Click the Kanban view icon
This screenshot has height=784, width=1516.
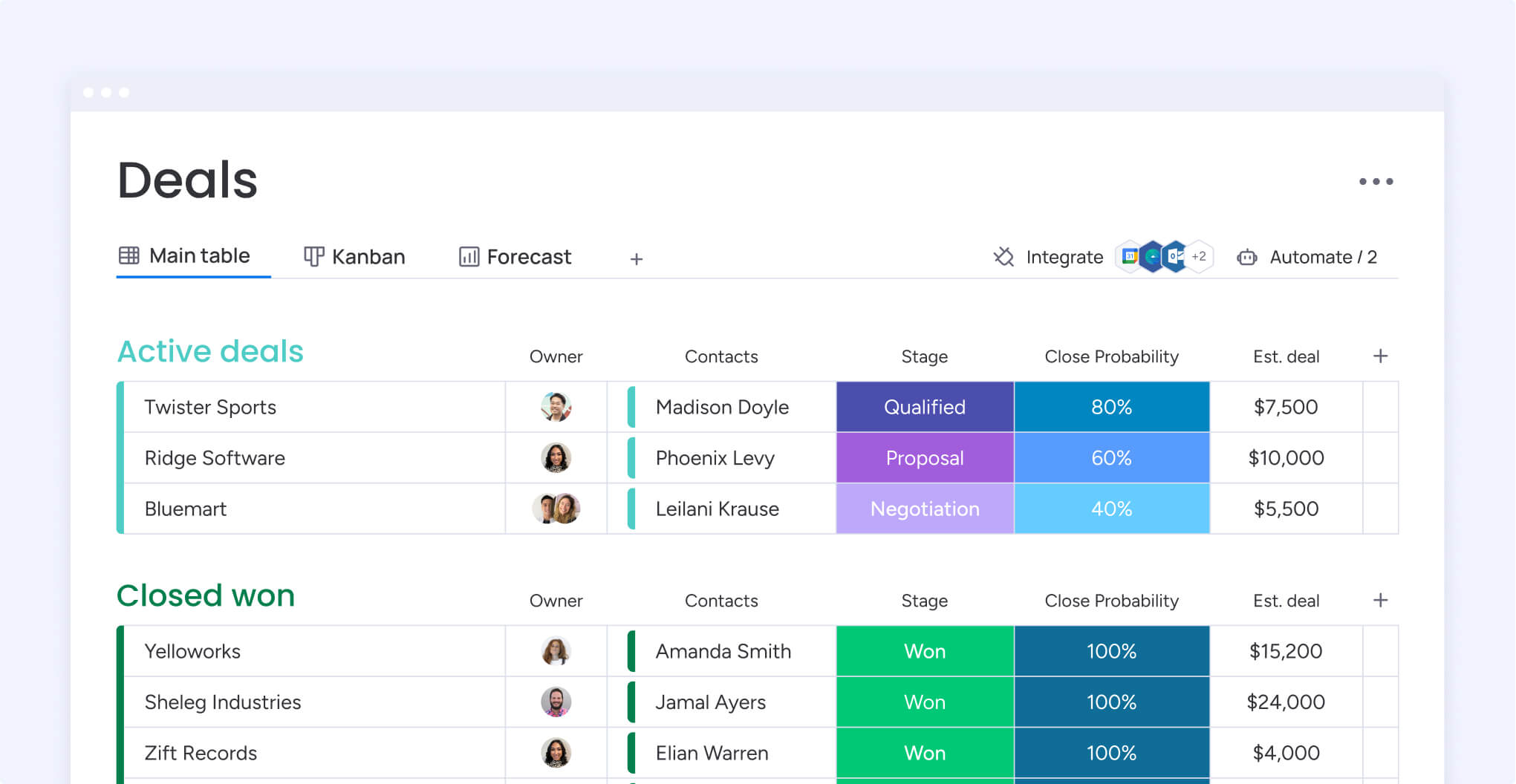coord(313,255)
